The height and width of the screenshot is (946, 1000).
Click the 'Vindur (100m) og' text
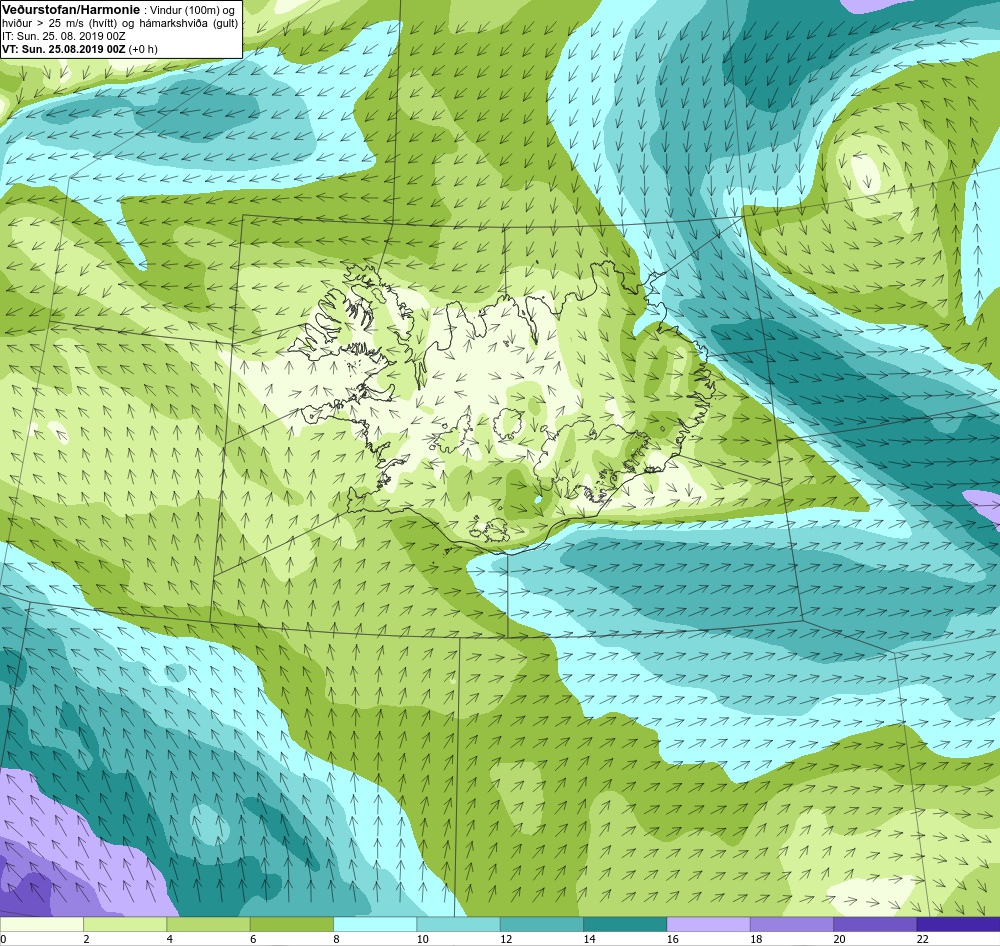(x=192, y=11)
